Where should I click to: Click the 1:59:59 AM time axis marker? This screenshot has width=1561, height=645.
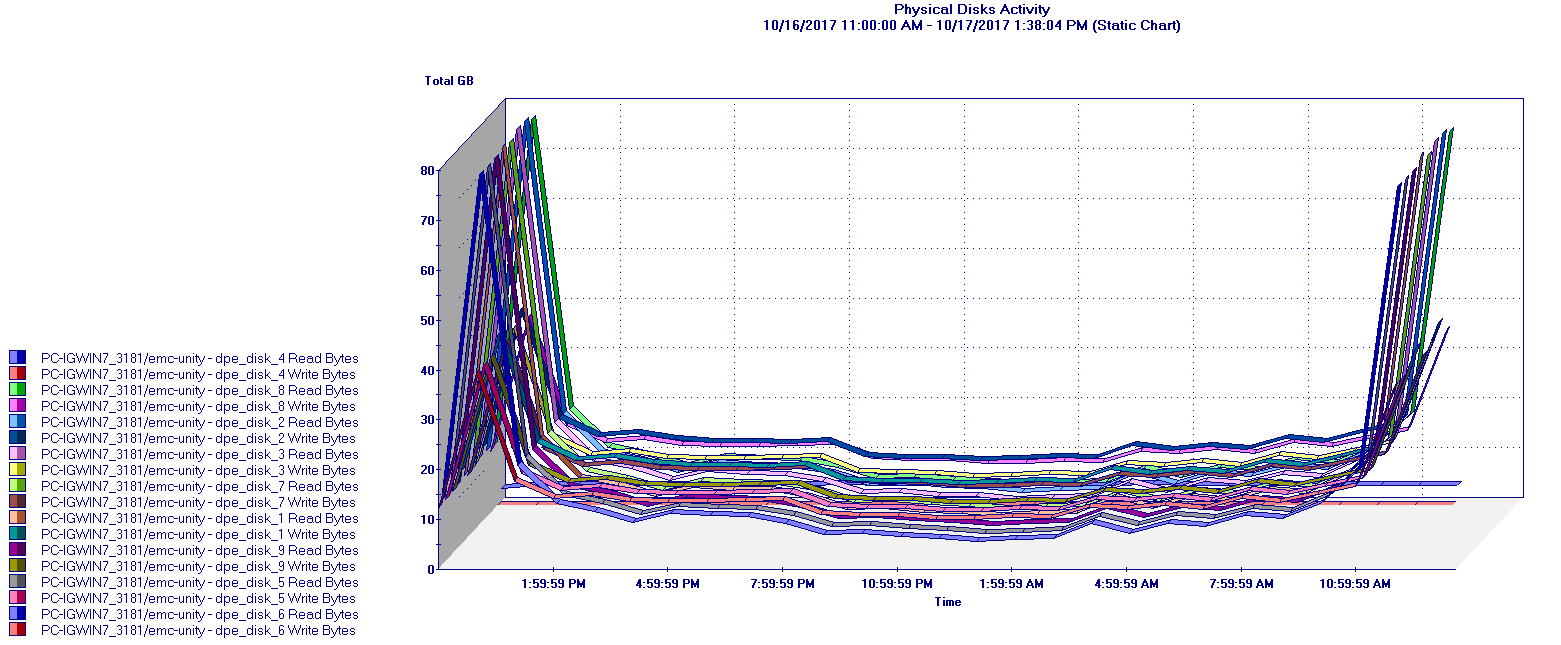tap(1012, 583)
